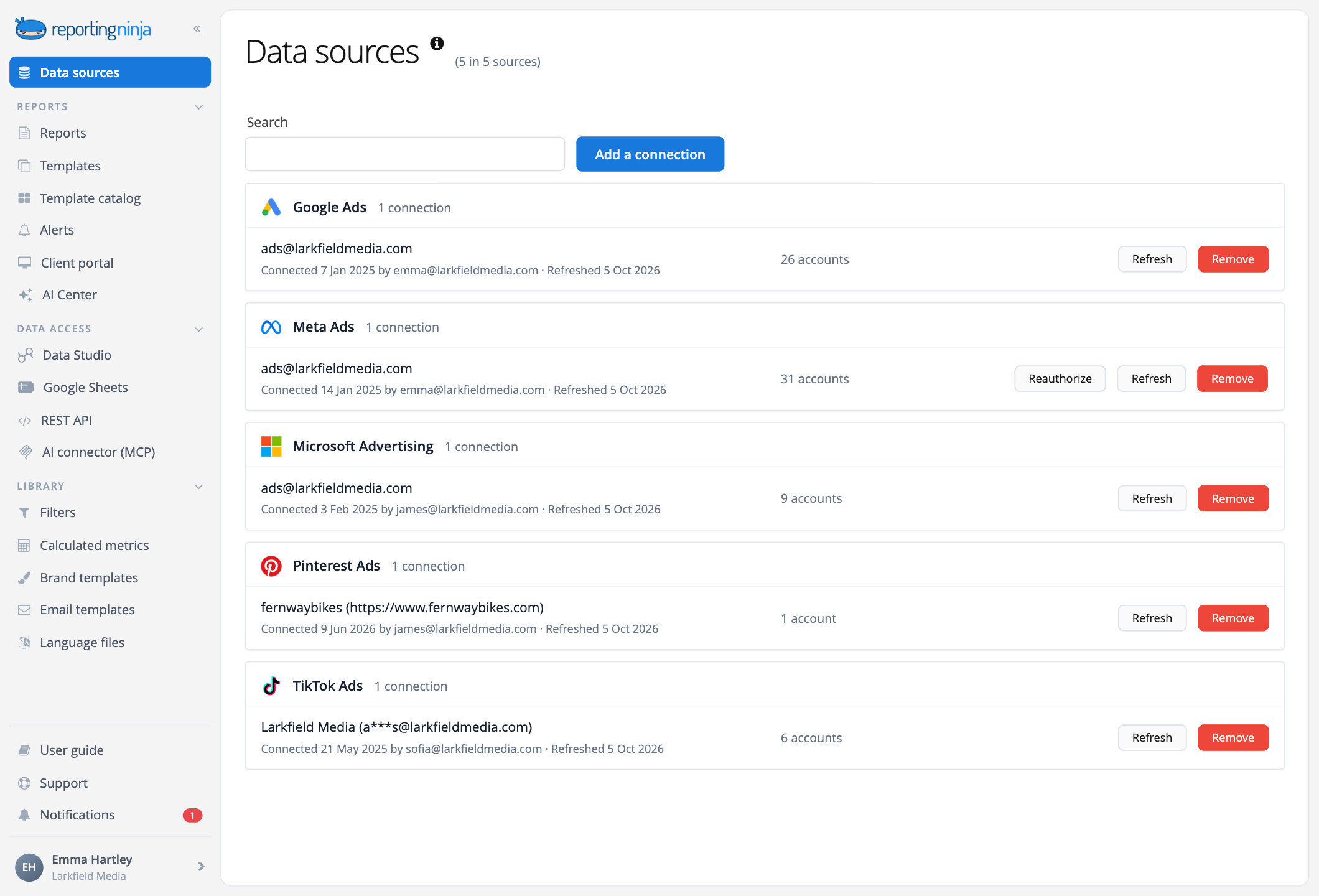Click "fernwaybikes (https://www.fernwaybikes.com)" connection name
1319x896 pixels.
tap(403, 607)
